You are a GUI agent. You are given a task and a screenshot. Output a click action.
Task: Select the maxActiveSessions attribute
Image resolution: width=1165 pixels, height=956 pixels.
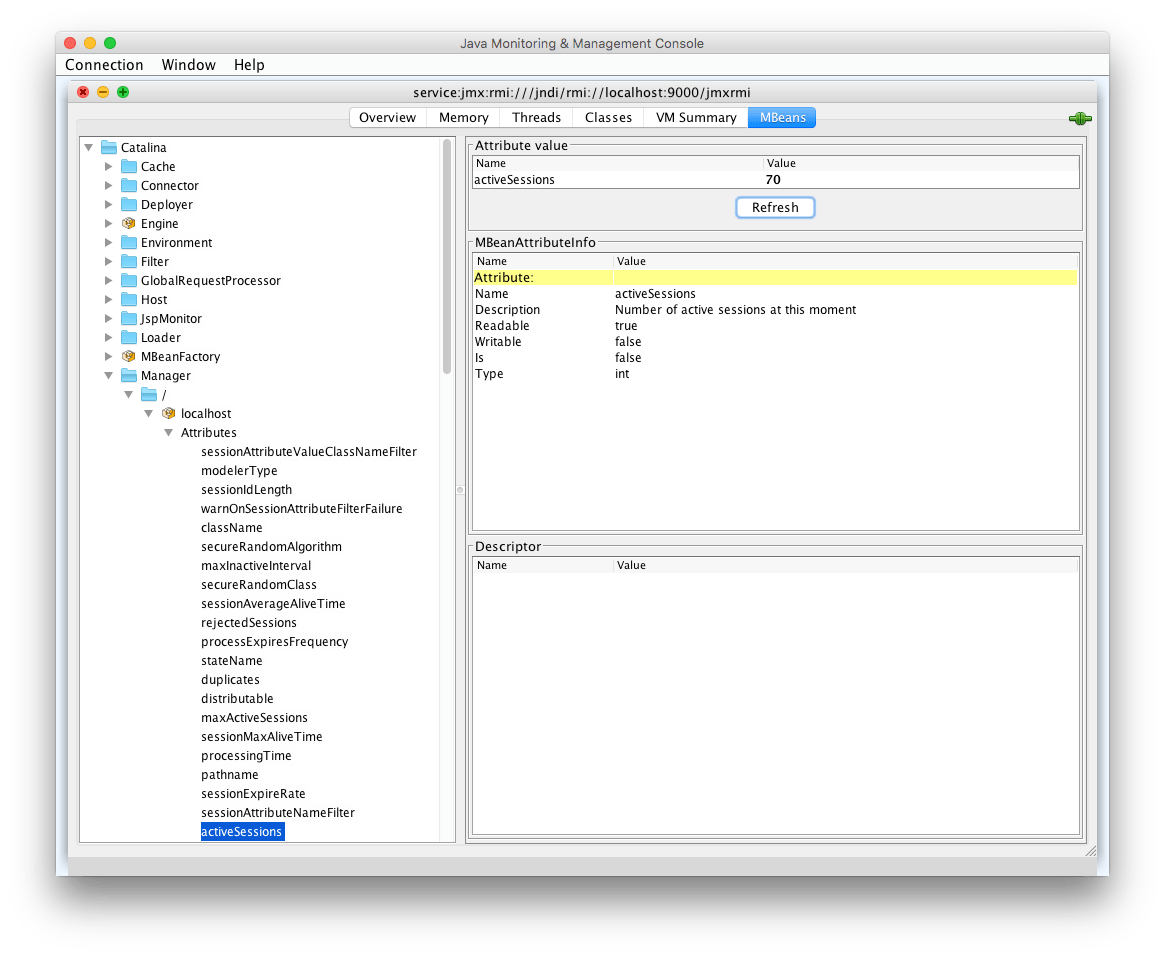point(254,718)
